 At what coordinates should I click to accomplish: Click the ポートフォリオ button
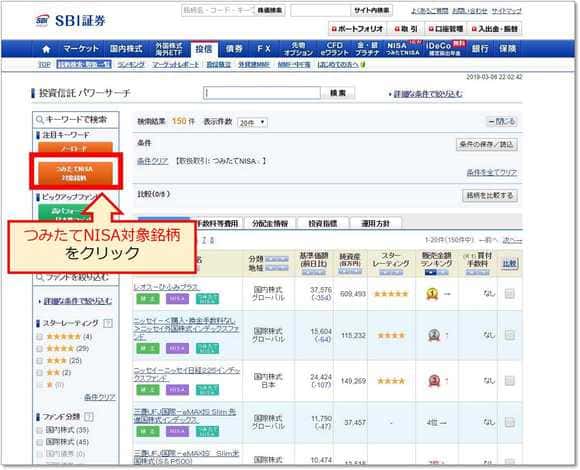357,29
